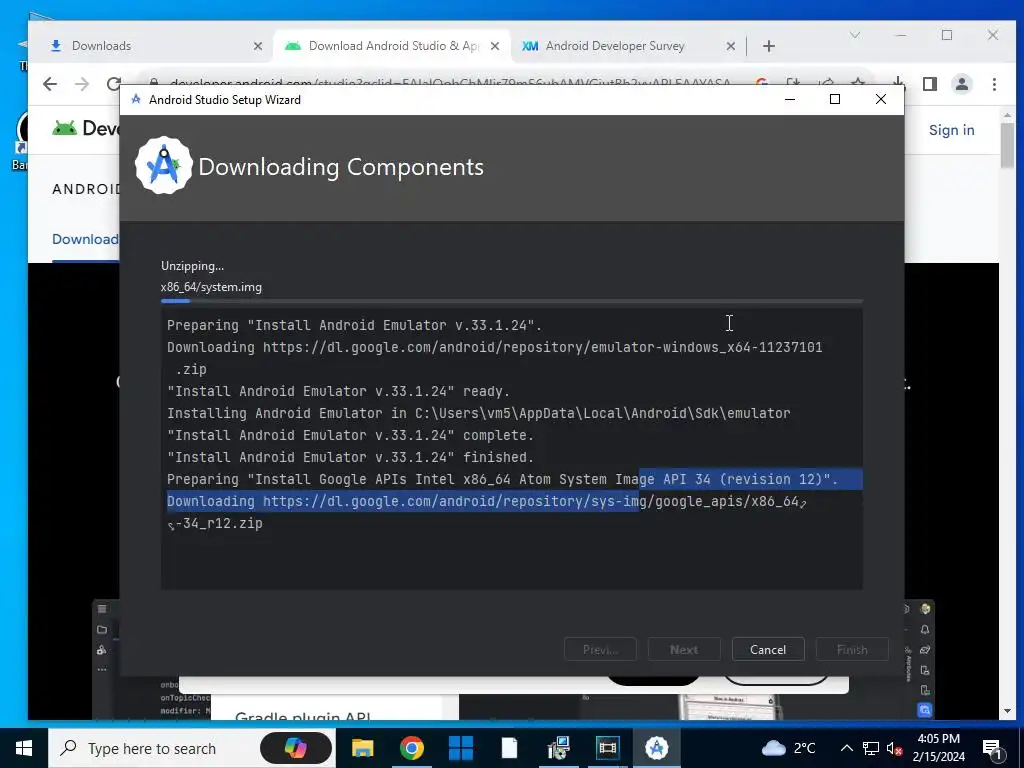Click the 'Downloading Components' heading
The width and height of the screenshot is (1024, 768).
341,167
